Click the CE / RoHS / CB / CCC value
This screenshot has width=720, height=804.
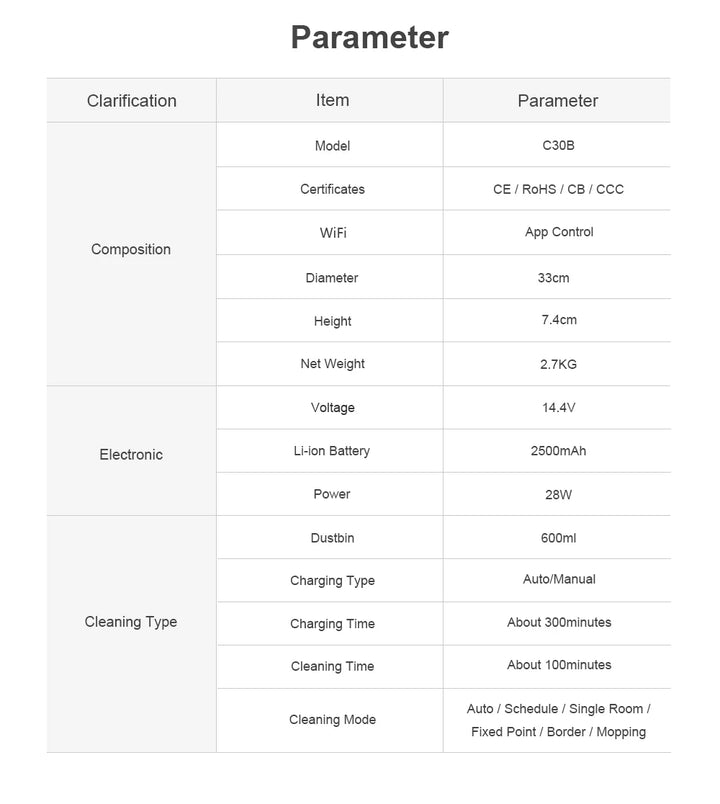557,188
